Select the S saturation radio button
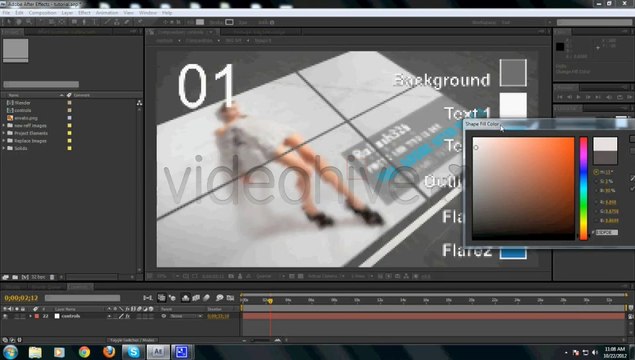The image size is (635, 360). click(x=596, y=181)
